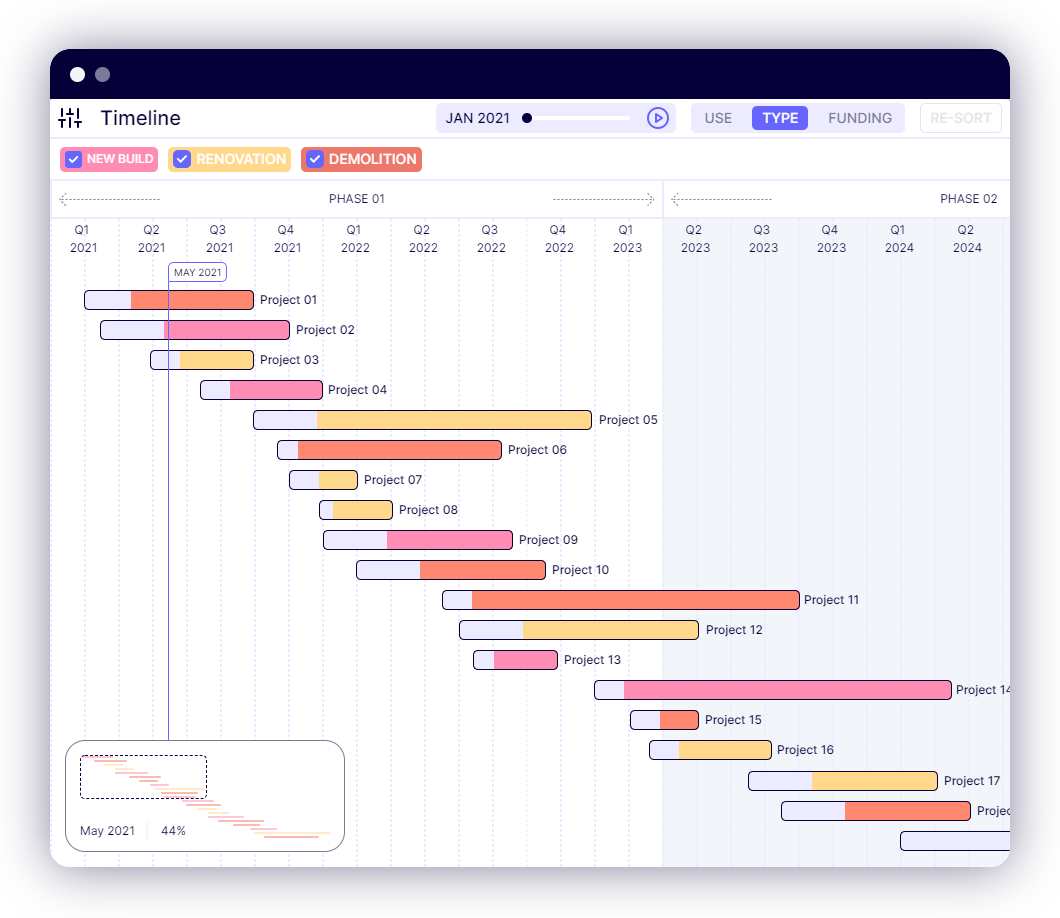Open the filter sliders icon beside Timeline
The height and width of the screenshot is (918, 1060).
tap(70, 118)
